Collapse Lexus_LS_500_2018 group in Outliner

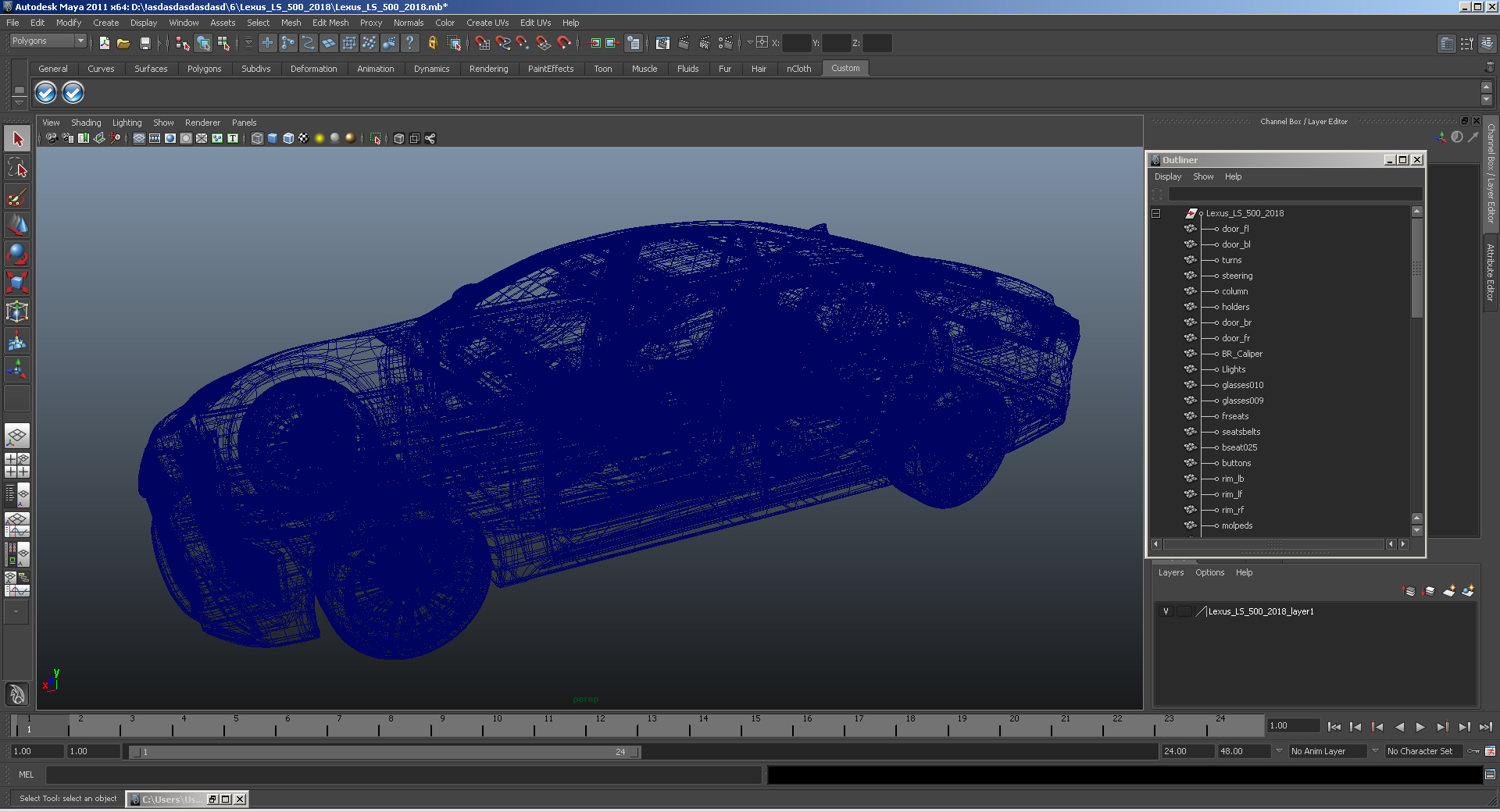(x=1155, y=213)
